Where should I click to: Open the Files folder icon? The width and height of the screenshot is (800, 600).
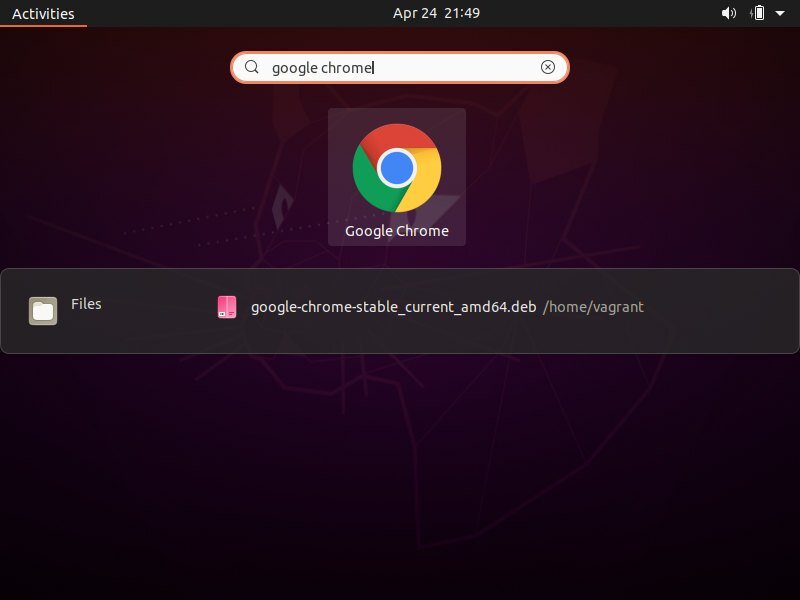(42, 310)
